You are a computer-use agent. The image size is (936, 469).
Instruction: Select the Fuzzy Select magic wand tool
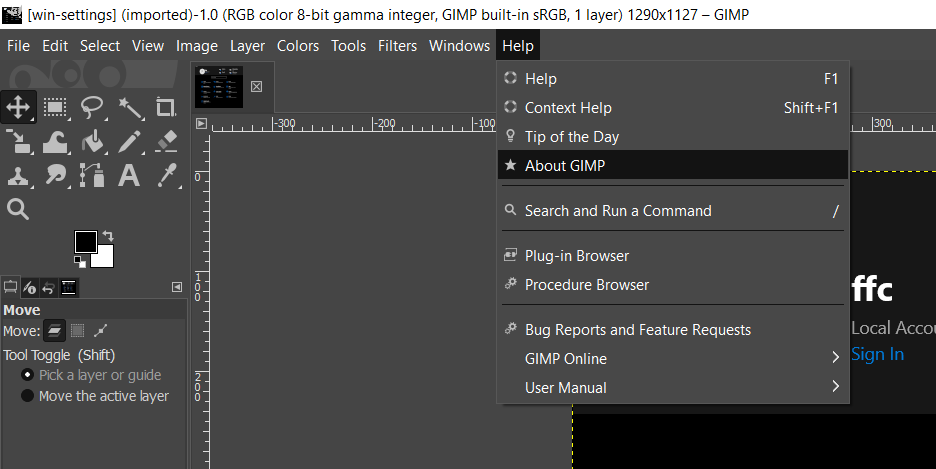pyautogui.click(x=130, y=107)
